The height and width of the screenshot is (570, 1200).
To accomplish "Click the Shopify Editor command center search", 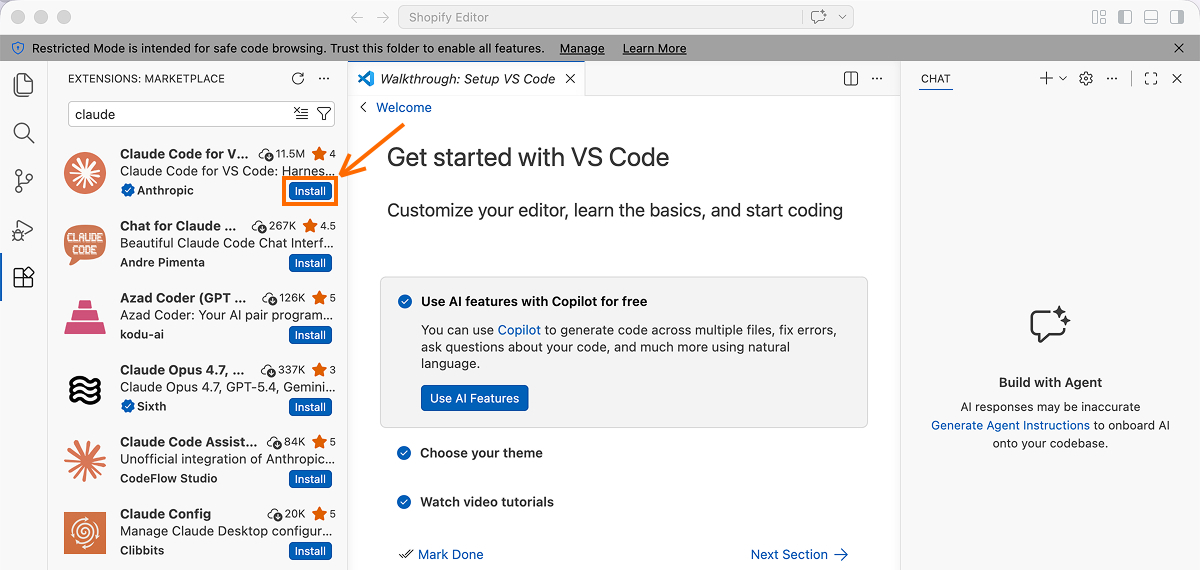I will [600, 17].
